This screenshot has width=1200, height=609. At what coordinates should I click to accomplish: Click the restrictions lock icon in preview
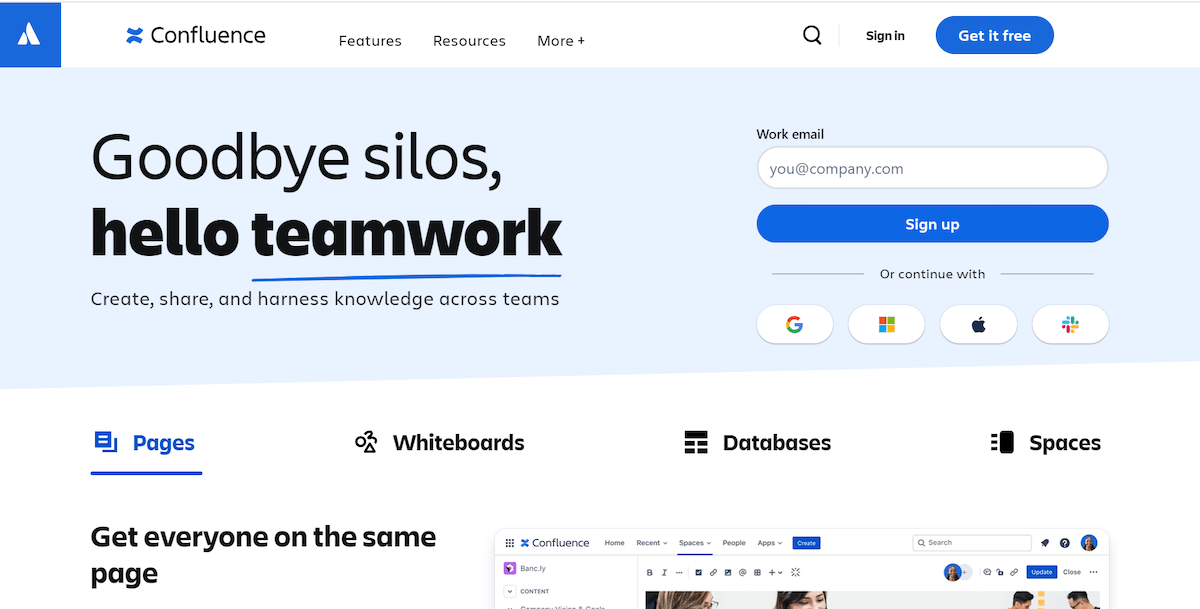point(1000,572)
